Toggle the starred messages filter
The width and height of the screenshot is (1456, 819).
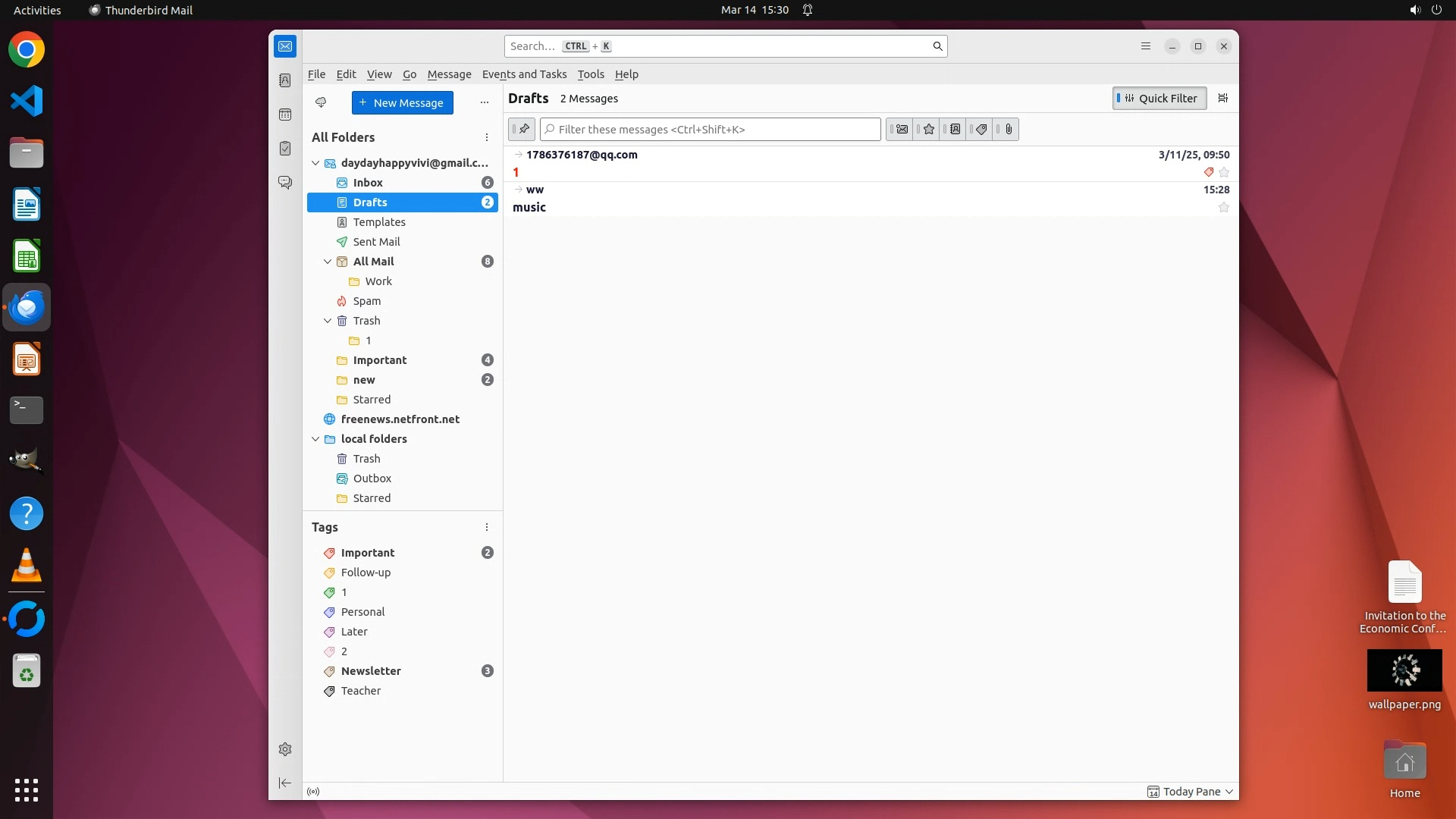928,129
